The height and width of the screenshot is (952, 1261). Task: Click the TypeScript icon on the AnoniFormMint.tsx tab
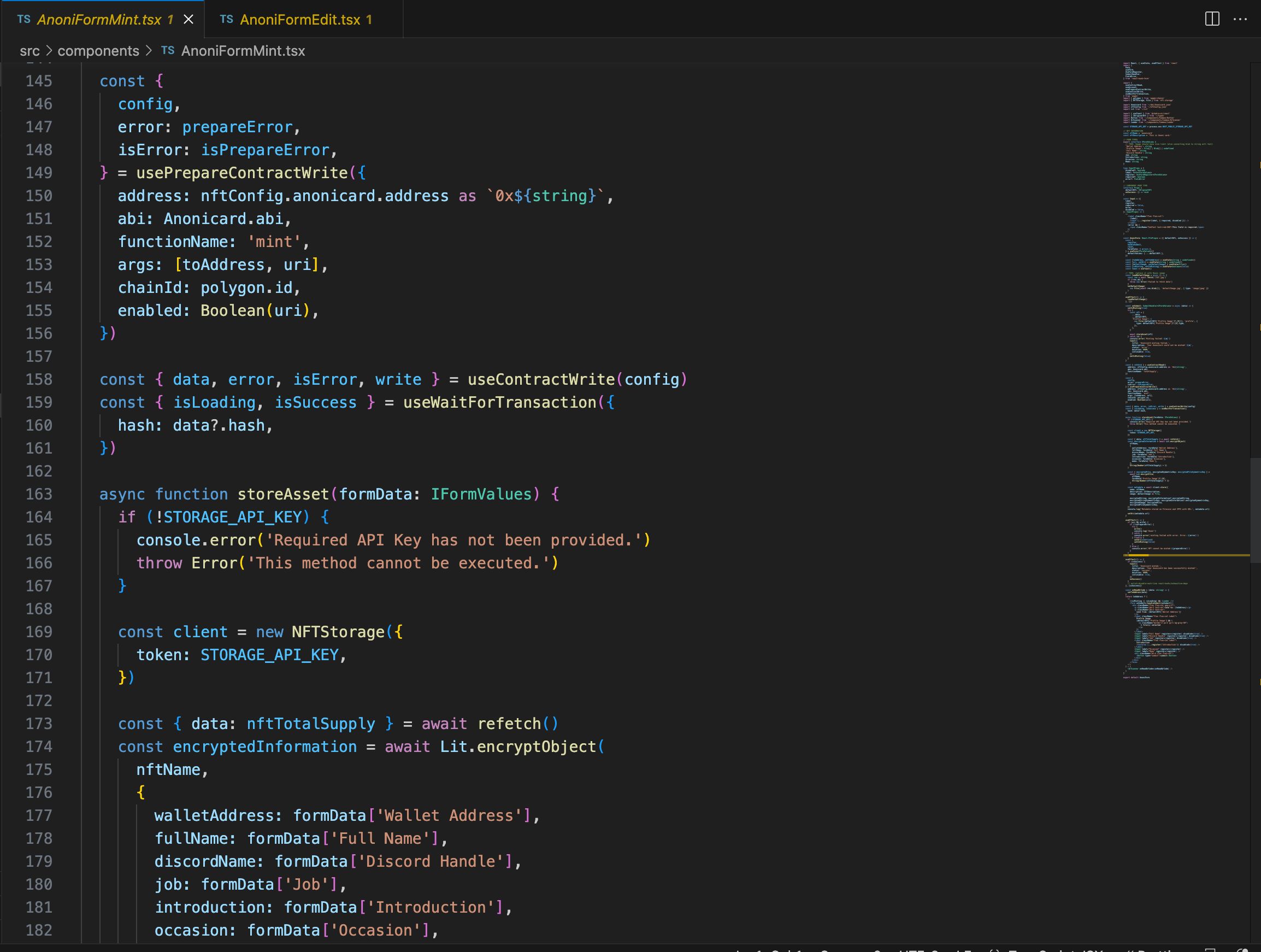pos(24,19)
